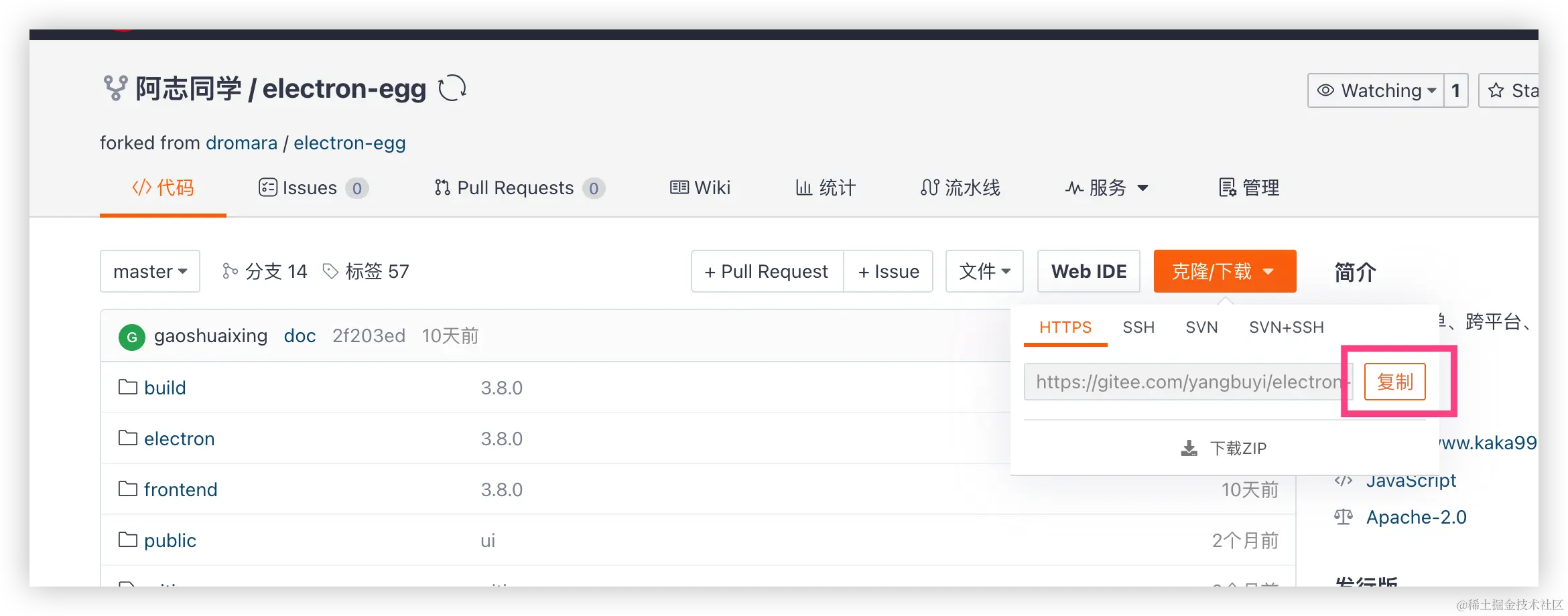Open the electron folder
Screen dimensions: 1568x616
(x=180, y=439)
